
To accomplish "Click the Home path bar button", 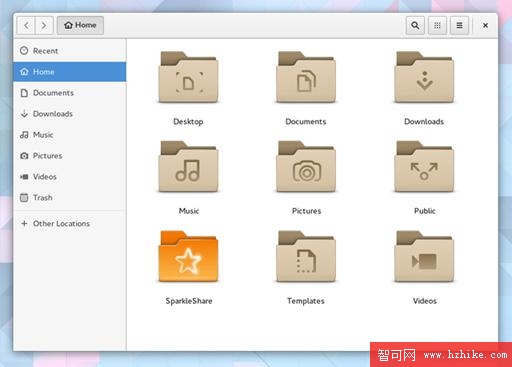I will point(80,25).
